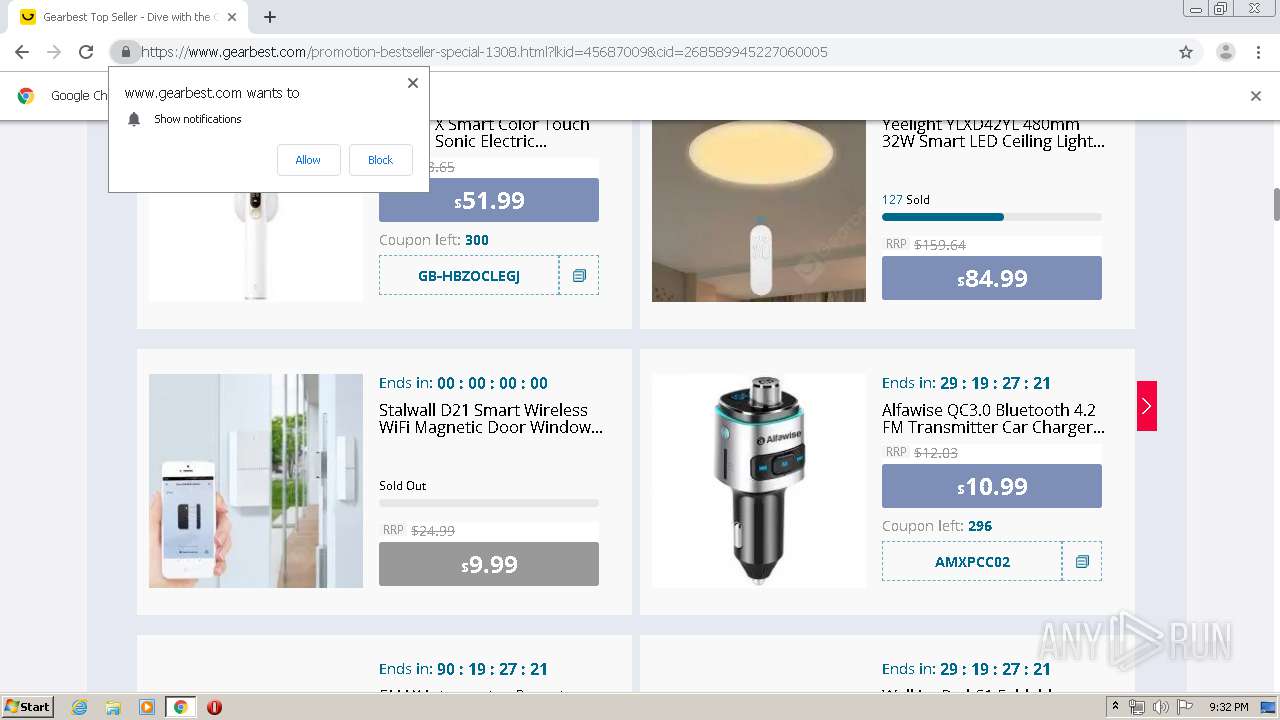Dismiss the Google Chrome info bar
Image resolution: width=1280 pixels, height=720 pixels.
[x=1256, y=96]
